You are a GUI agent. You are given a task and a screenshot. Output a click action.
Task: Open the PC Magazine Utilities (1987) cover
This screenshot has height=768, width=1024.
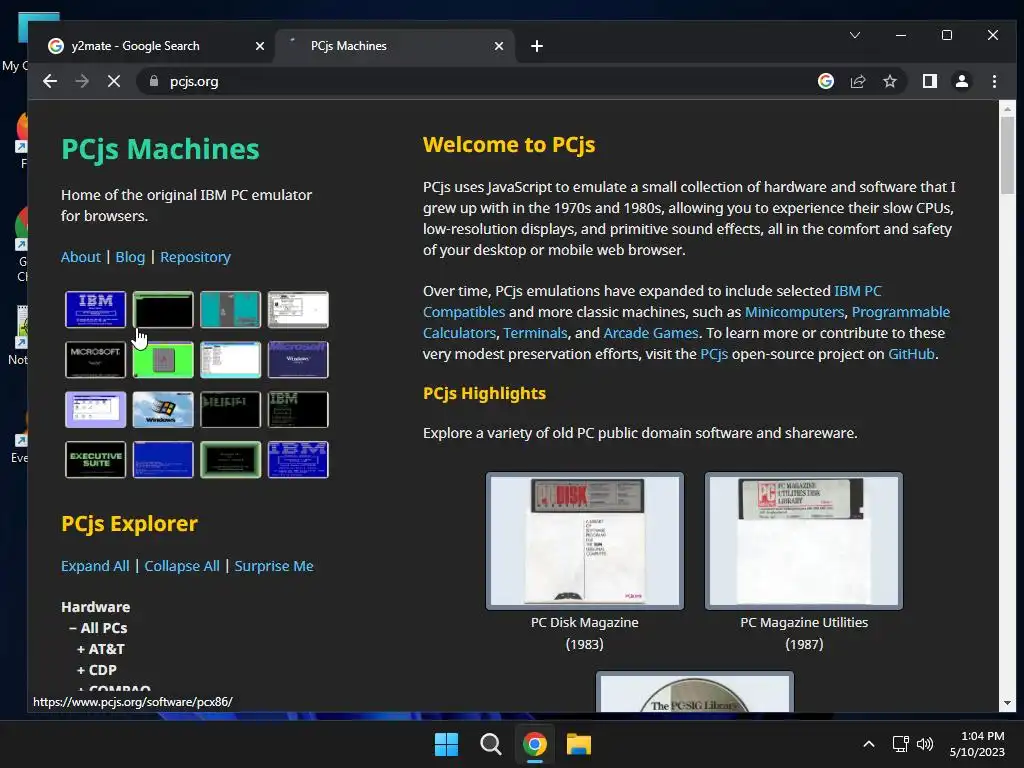coord(804,541)
